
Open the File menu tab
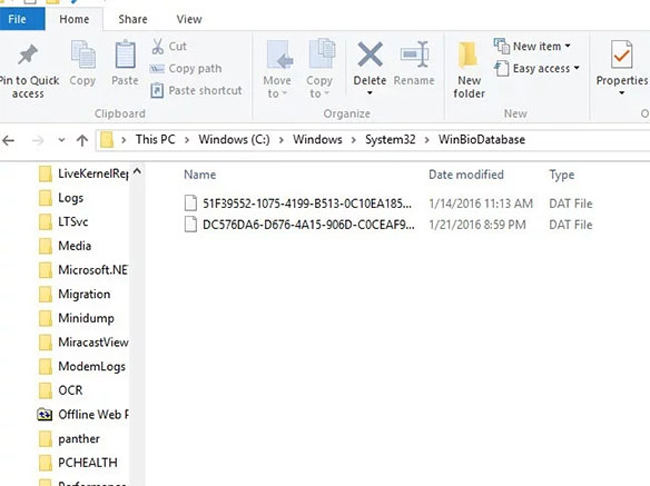(22, 19)
